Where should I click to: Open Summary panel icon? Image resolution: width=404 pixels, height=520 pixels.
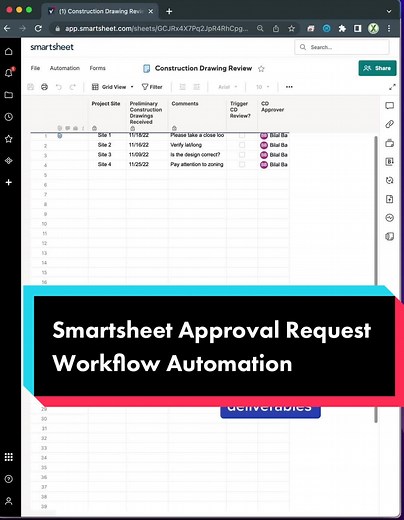click(389, 237)
